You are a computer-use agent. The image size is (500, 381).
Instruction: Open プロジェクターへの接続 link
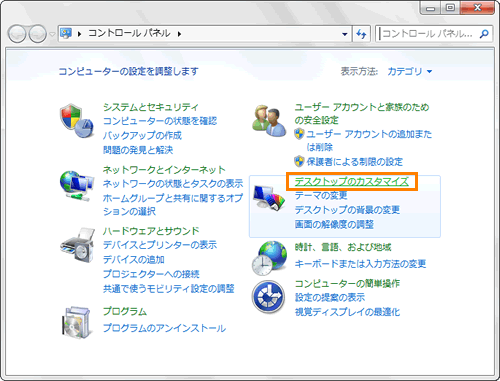coord(151,274)
